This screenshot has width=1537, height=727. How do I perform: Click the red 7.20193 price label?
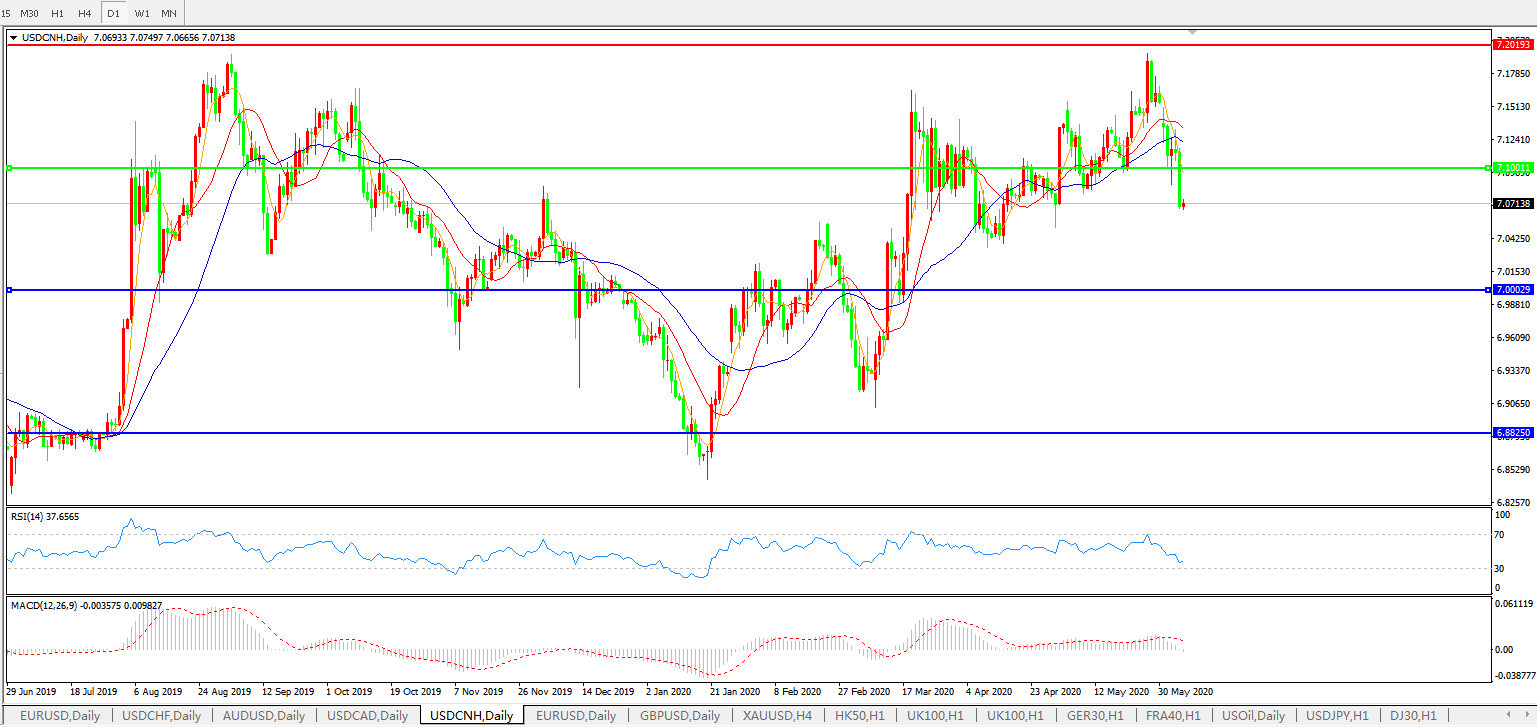coord(1511,45)
